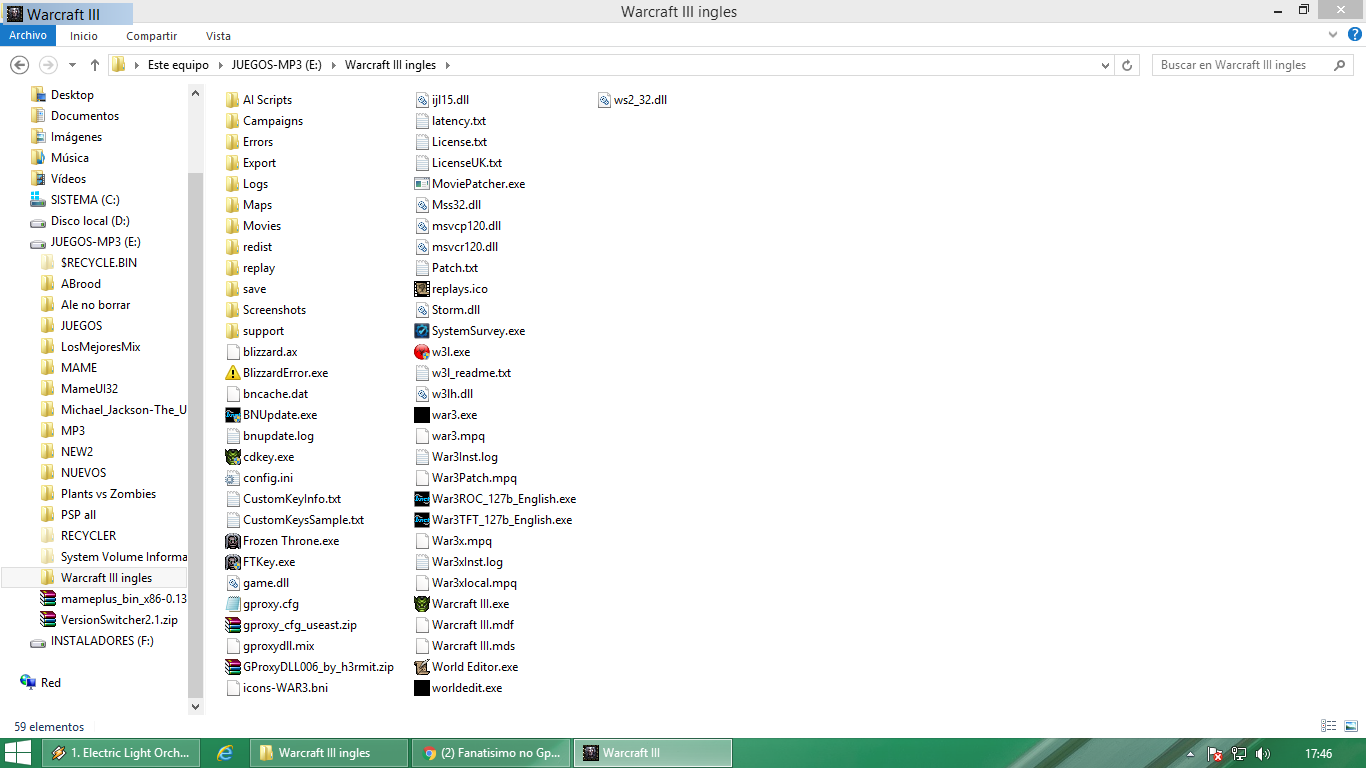Expand path chevron after Este equipo
1366x768 pixels.
(220, 65)
